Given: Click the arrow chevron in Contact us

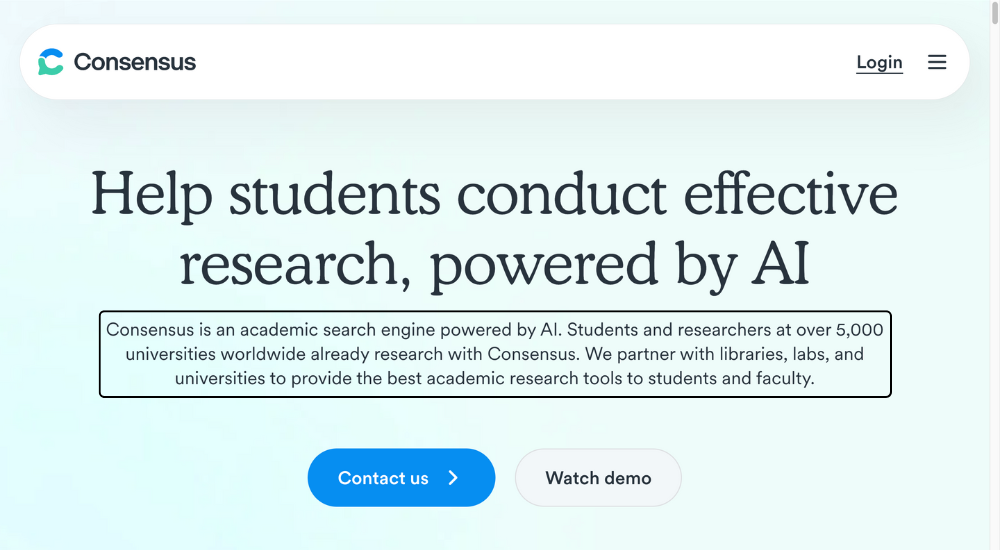Looking at the screenshot, I should click(453, 478).
